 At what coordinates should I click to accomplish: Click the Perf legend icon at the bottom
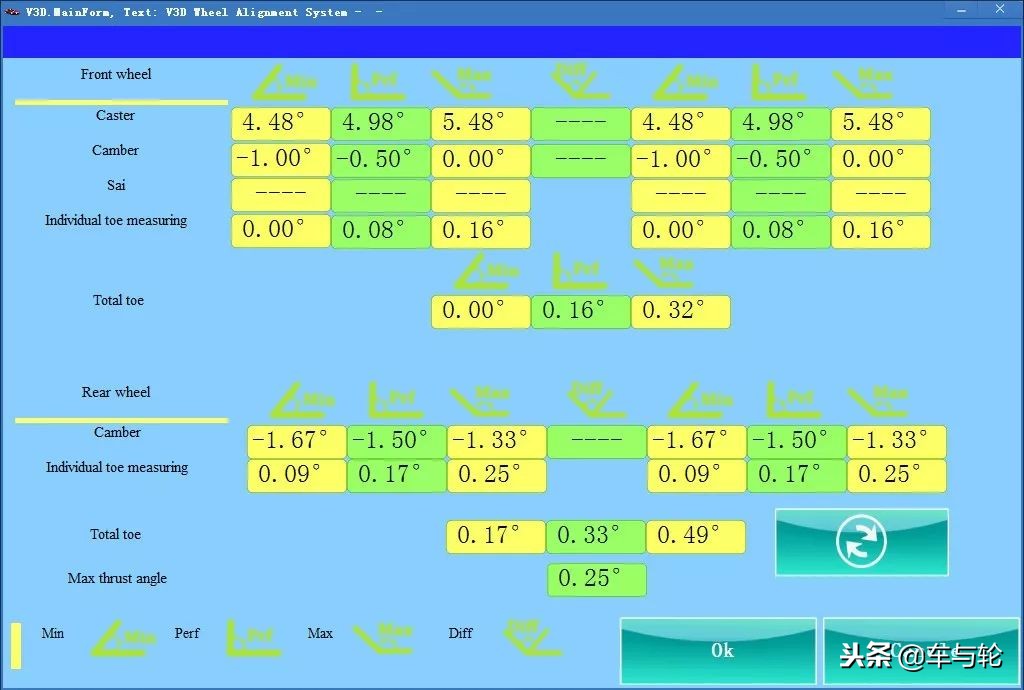(x=253, y=638)
